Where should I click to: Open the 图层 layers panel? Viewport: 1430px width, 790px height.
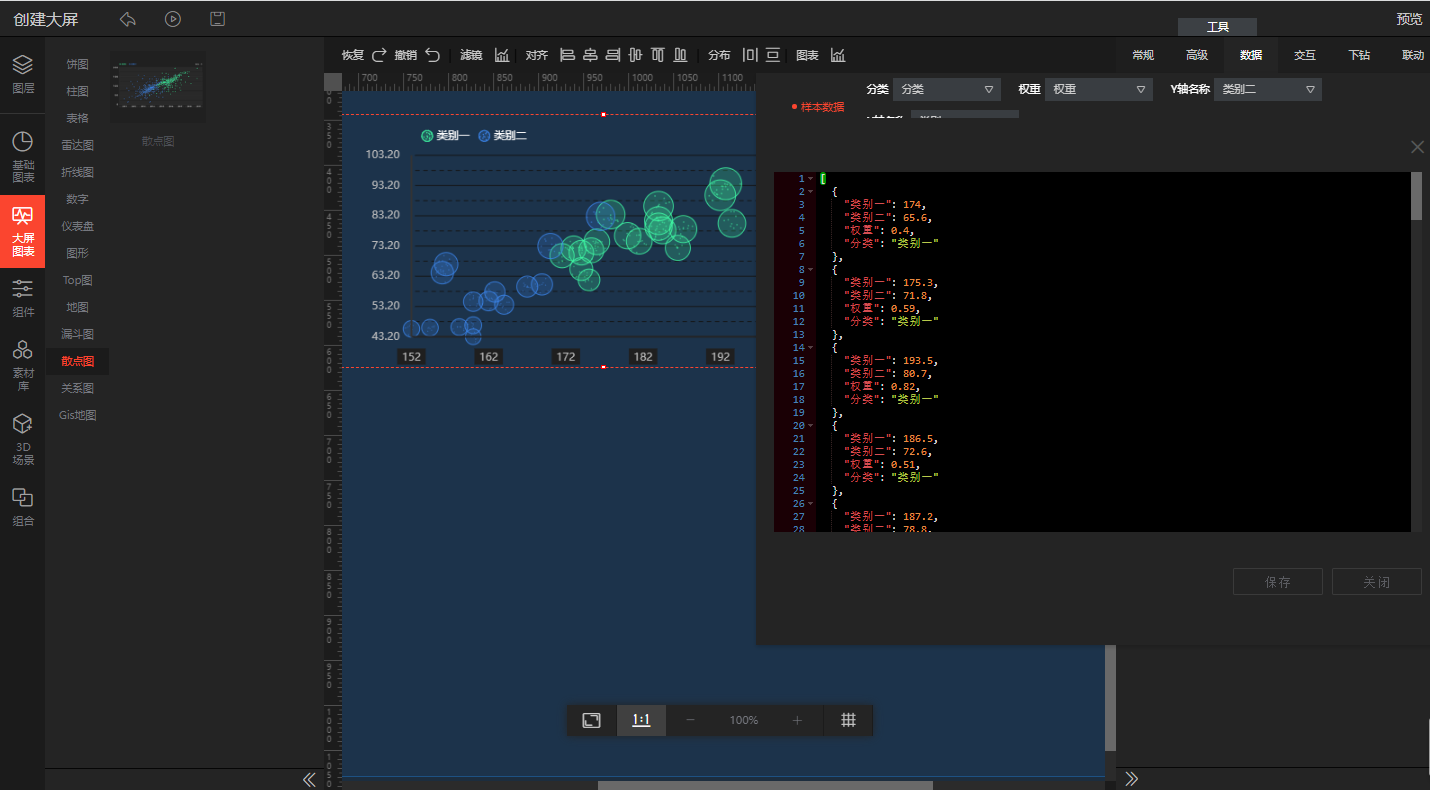click(23, 75)
